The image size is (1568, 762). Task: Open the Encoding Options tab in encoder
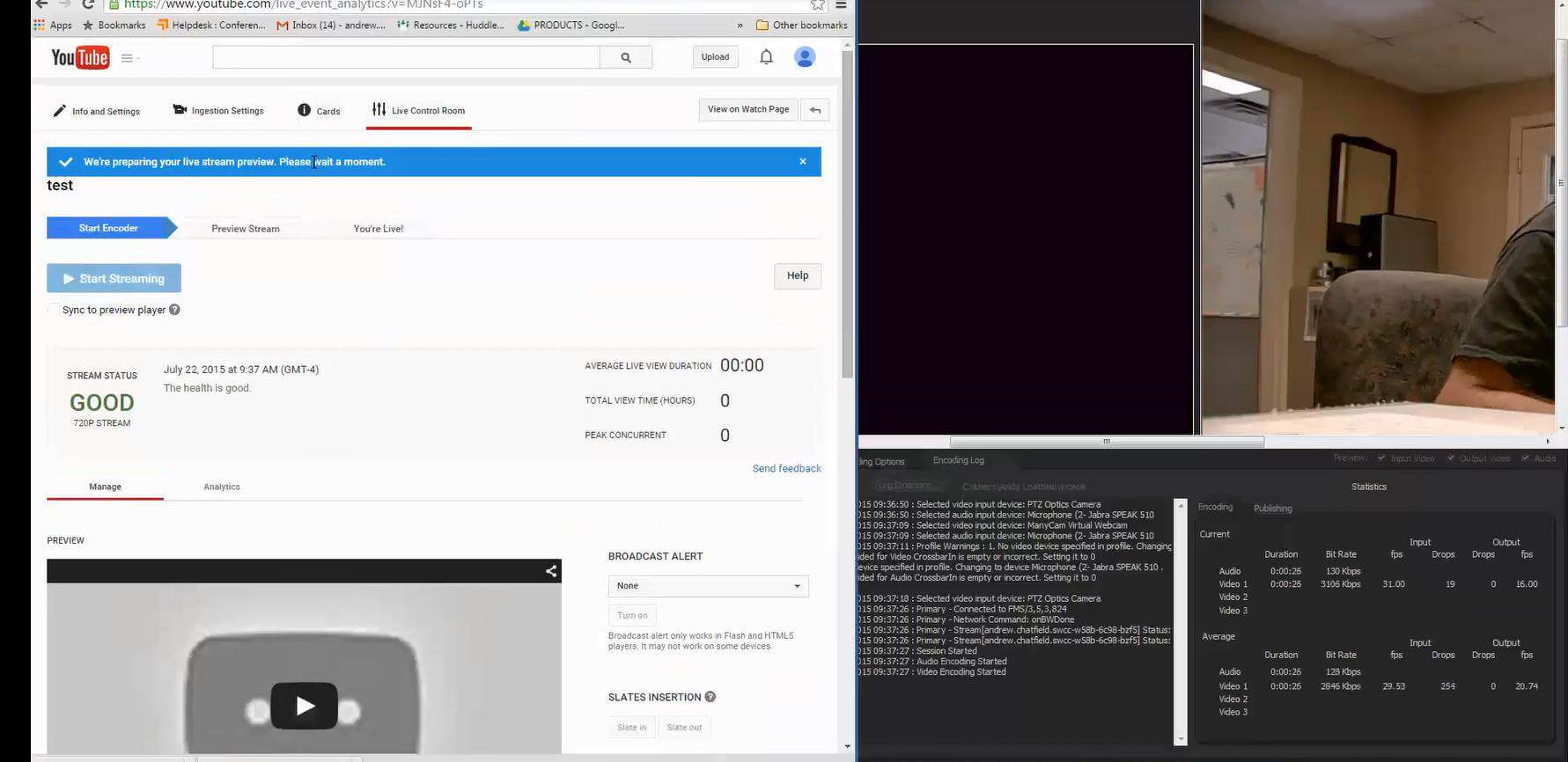[883, 462]
